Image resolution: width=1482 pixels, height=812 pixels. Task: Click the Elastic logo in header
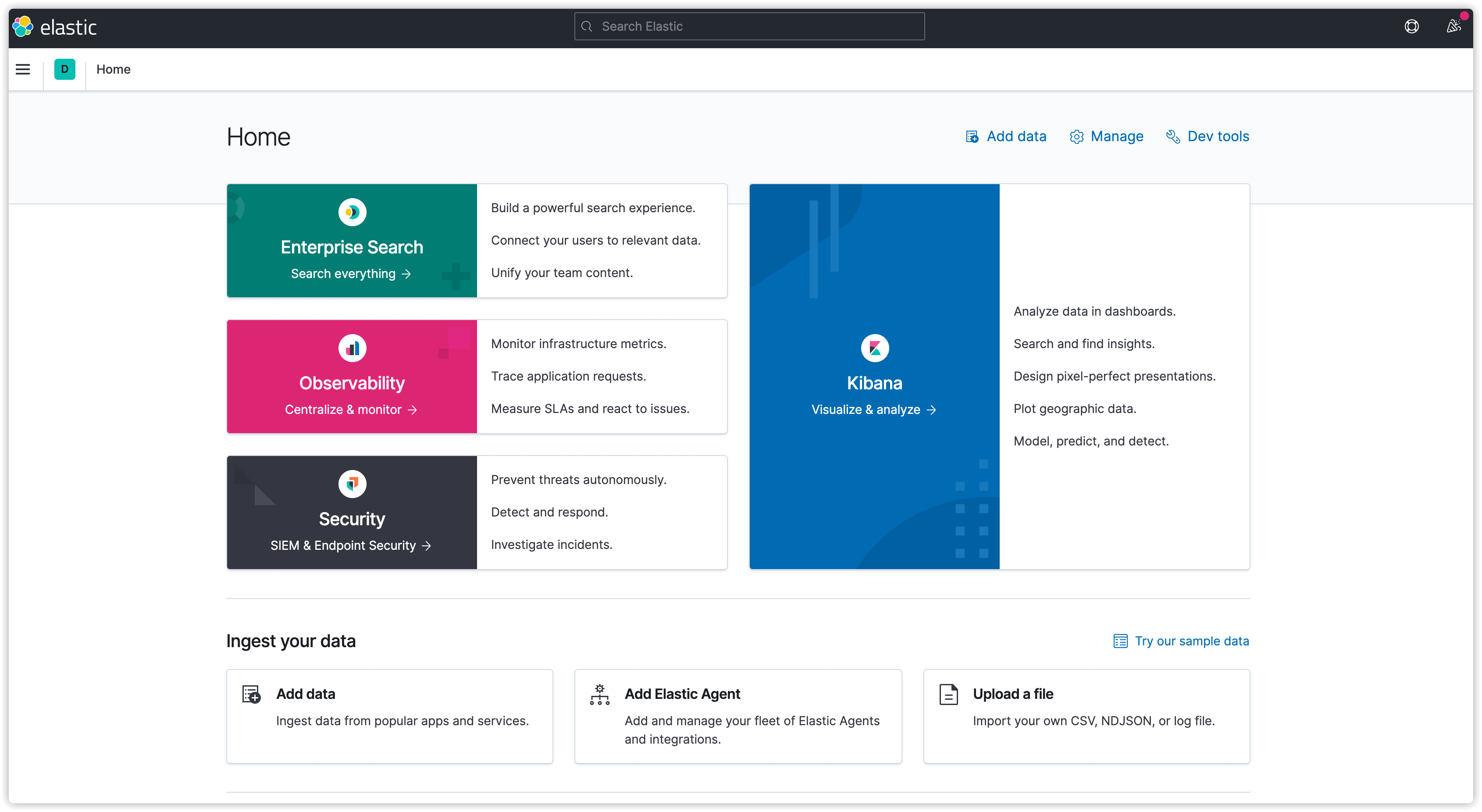point(55,26)
